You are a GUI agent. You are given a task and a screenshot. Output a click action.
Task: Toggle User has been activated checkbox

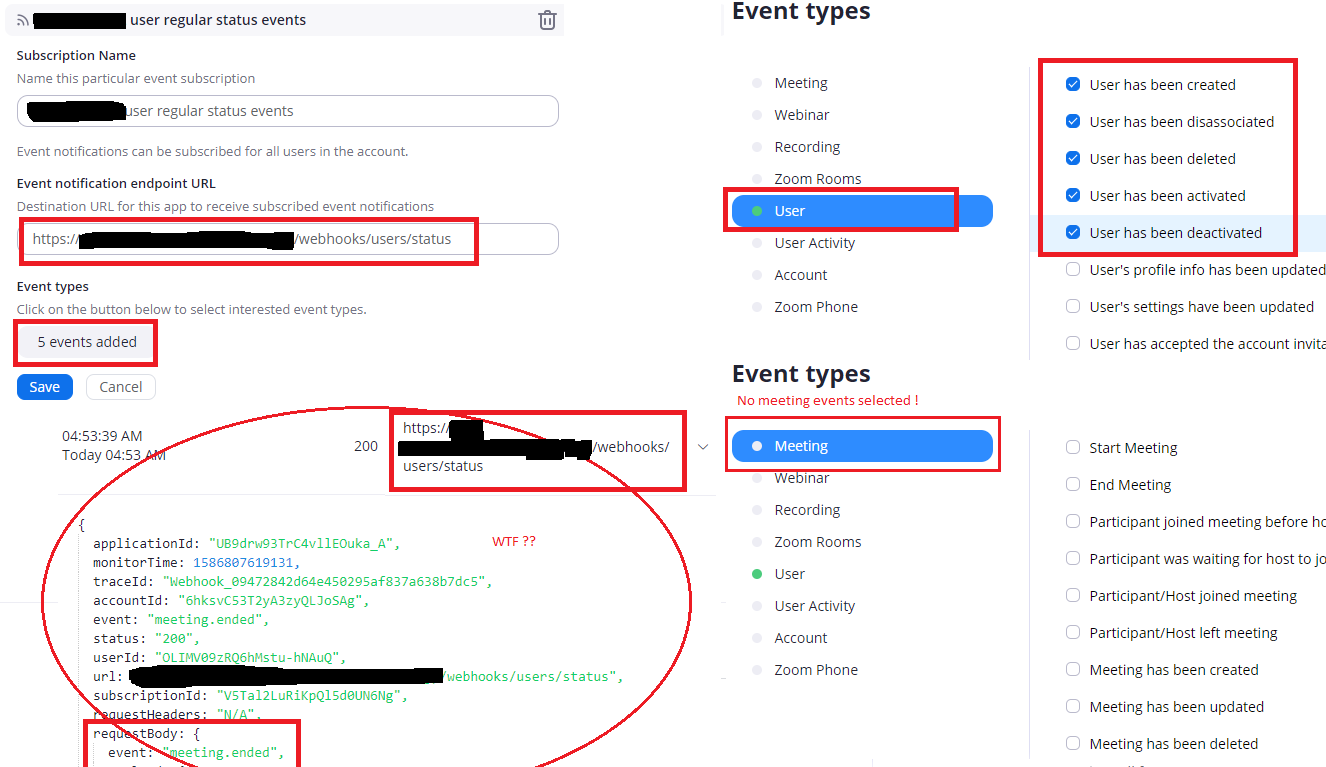[1073, 196]
